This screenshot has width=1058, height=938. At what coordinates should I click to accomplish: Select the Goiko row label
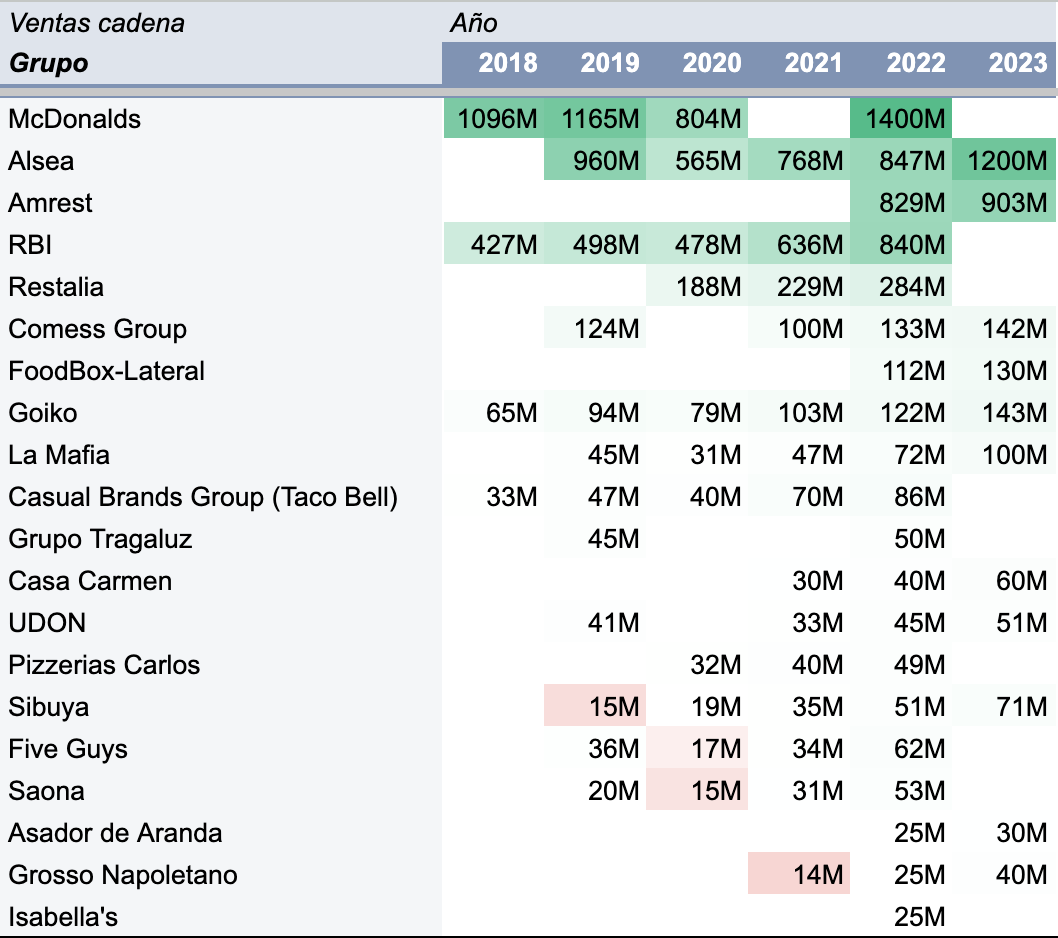(43, 413)
